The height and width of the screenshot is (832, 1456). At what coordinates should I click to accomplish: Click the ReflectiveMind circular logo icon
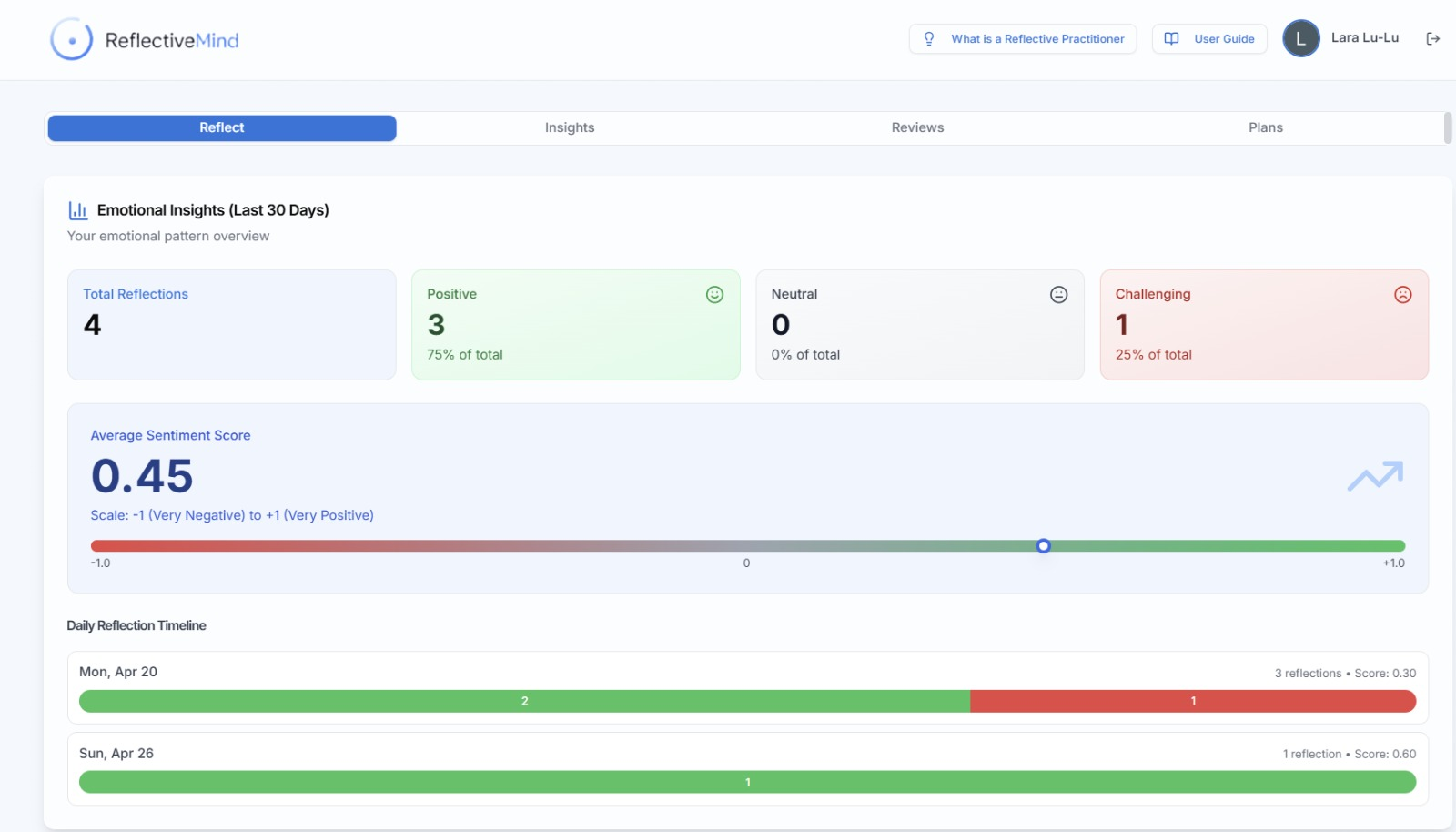pos(71,40)
